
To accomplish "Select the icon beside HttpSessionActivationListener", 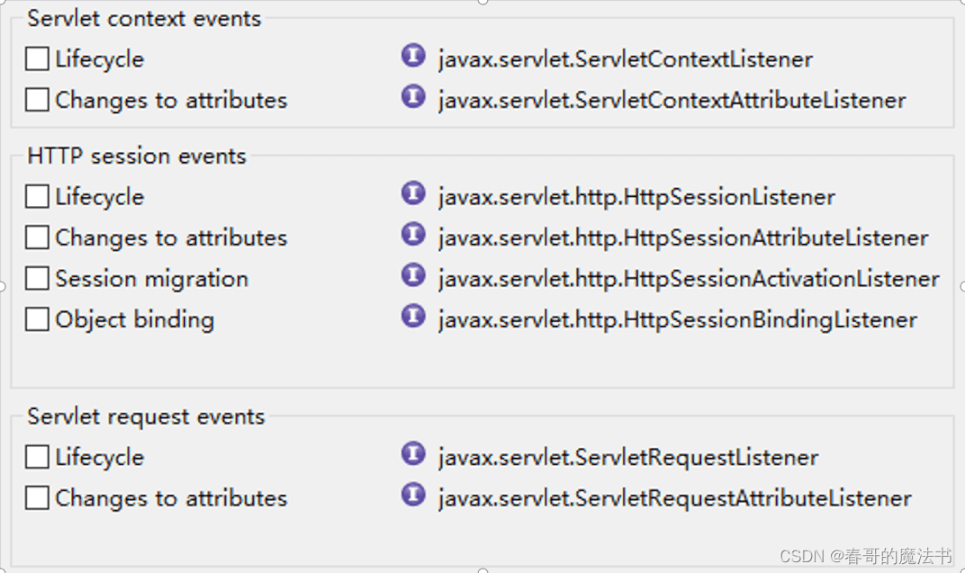I will pos(413,276).
